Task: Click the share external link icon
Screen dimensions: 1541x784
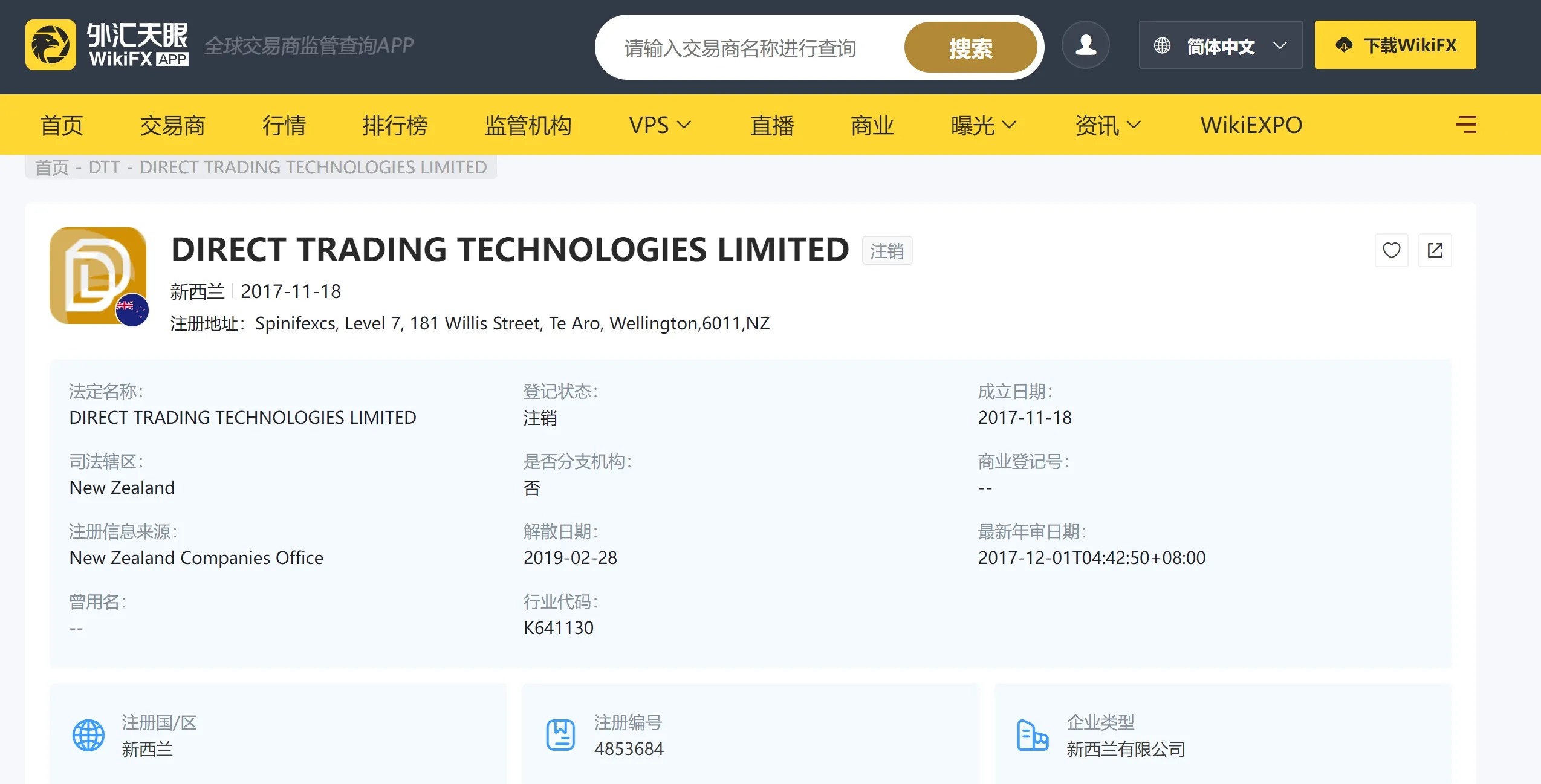Action: [1435, 250]
